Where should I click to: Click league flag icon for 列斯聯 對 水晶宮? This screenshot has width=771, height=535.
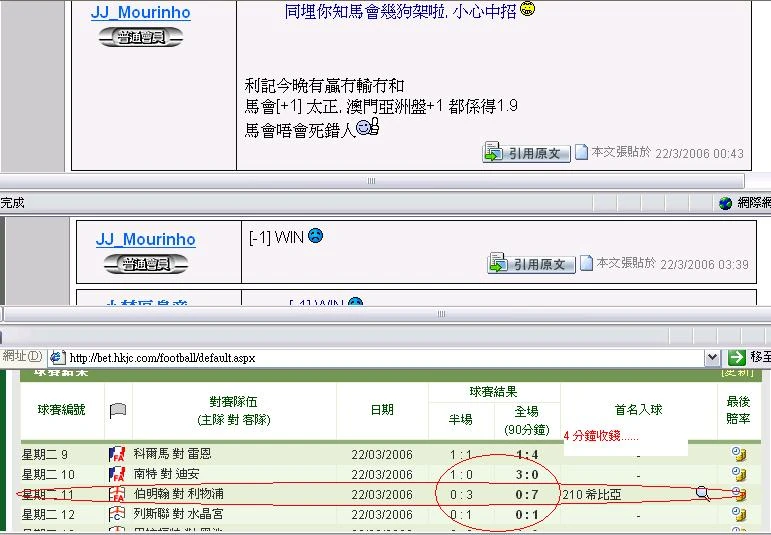click(x=117, y=514)
